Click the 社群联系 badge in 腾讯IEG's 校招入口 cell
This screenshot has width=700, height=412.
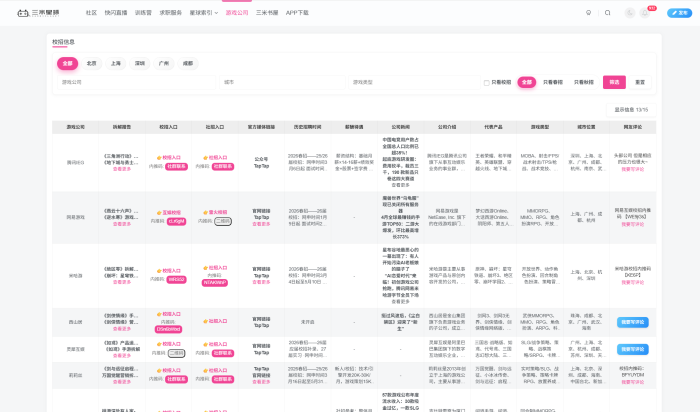[x=176, y=166]
